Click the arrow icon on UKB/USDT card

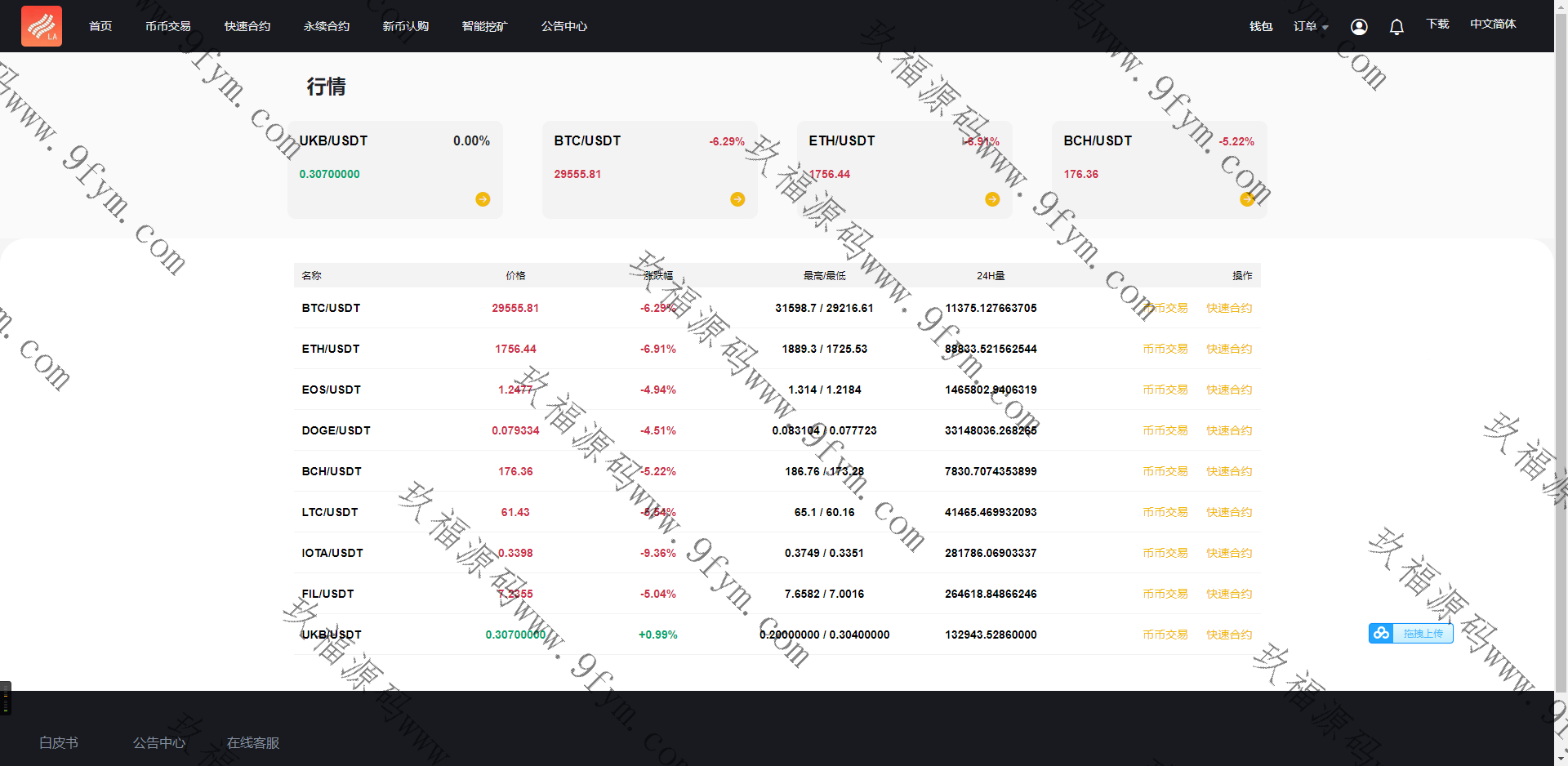[483, 199]
